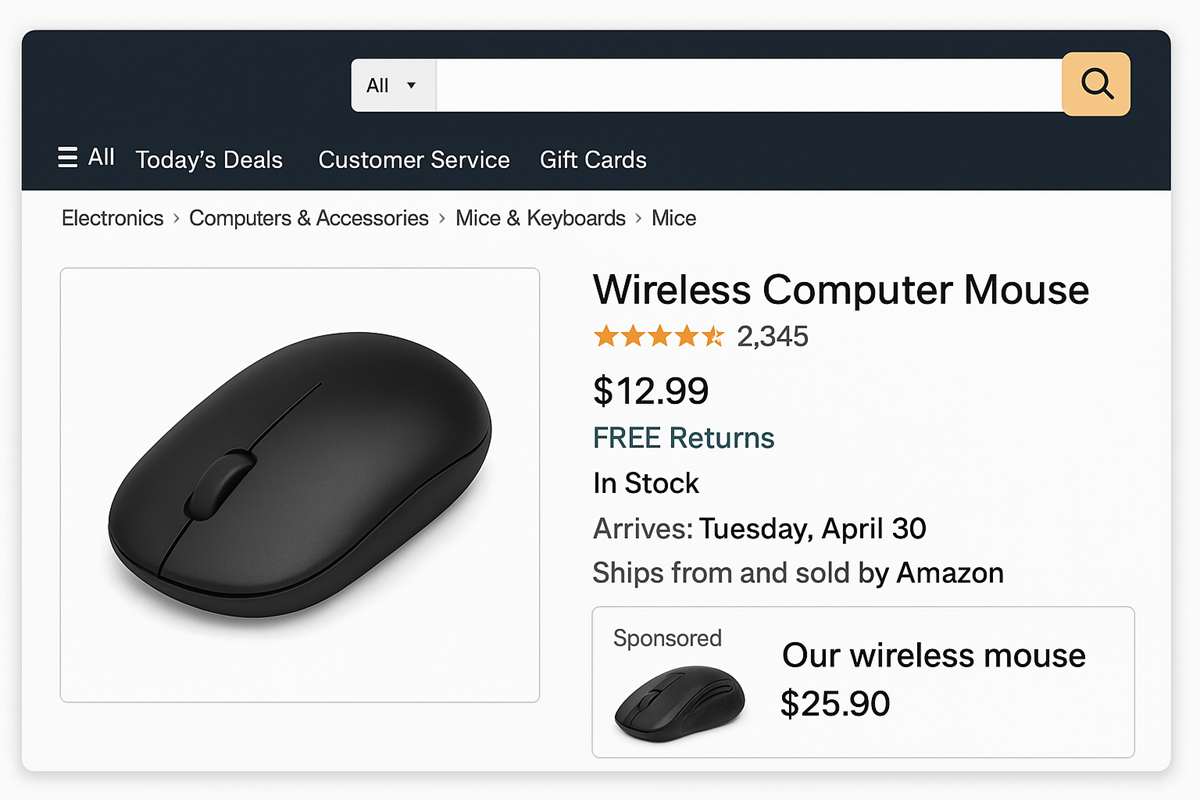Image resolution: width=1200 pixels, height=800 pixels.
Task: Go to Today's Deals
Action: point(209,160)
